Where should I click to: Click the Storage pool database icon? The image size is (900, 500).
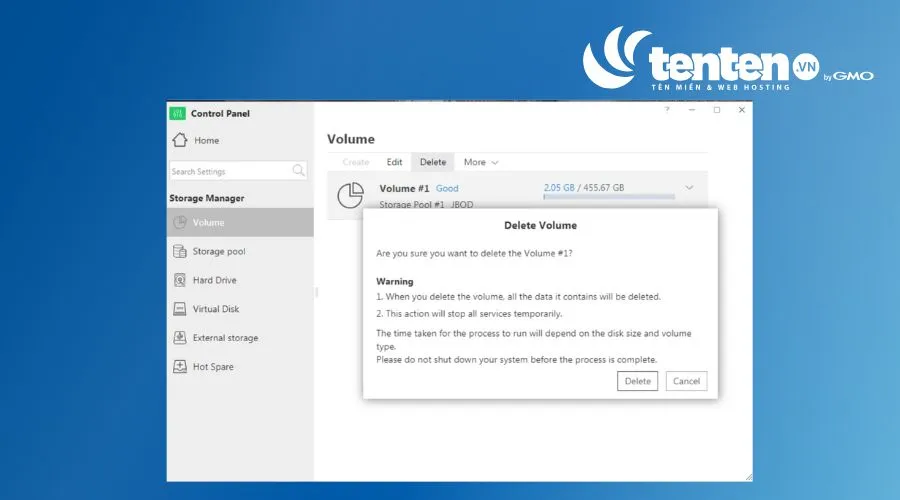tap(180, 251)
